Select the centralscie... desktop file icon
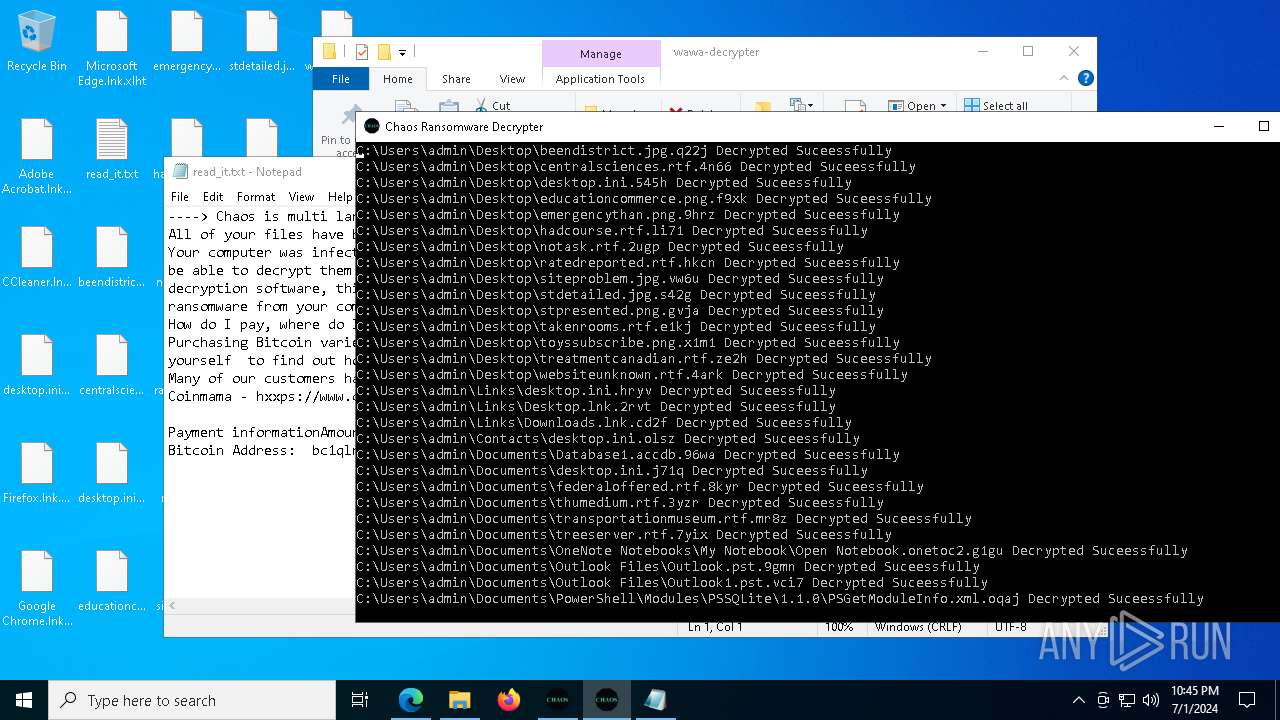 (x=112, y=366)
